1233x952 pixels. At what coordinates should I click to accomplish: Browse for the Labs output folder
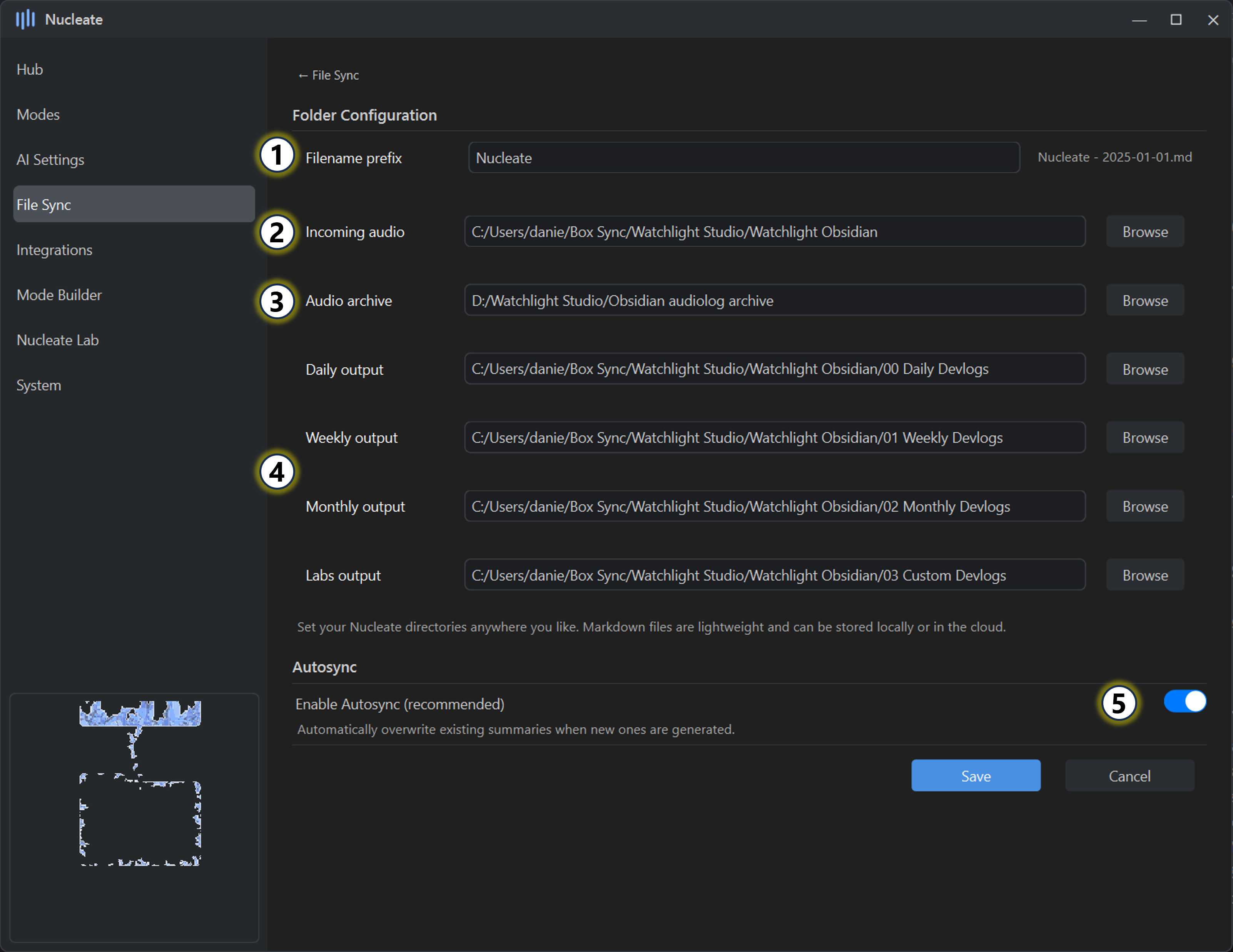pos(1144,575)
